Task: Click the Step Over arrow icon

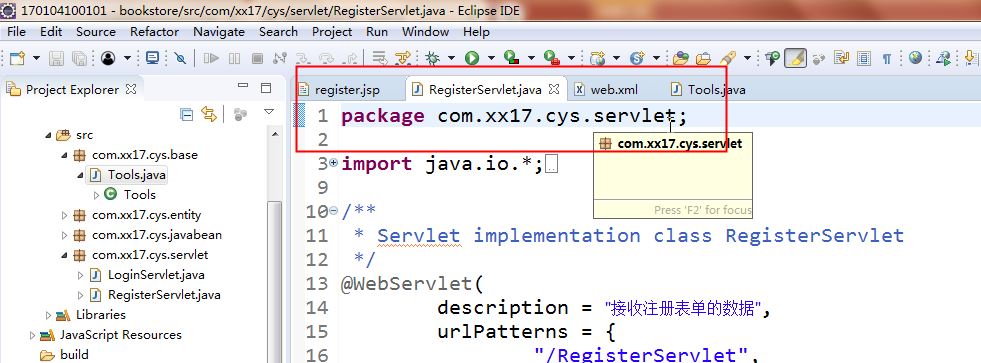Action: pyautogui.click(x=327, y=58)
